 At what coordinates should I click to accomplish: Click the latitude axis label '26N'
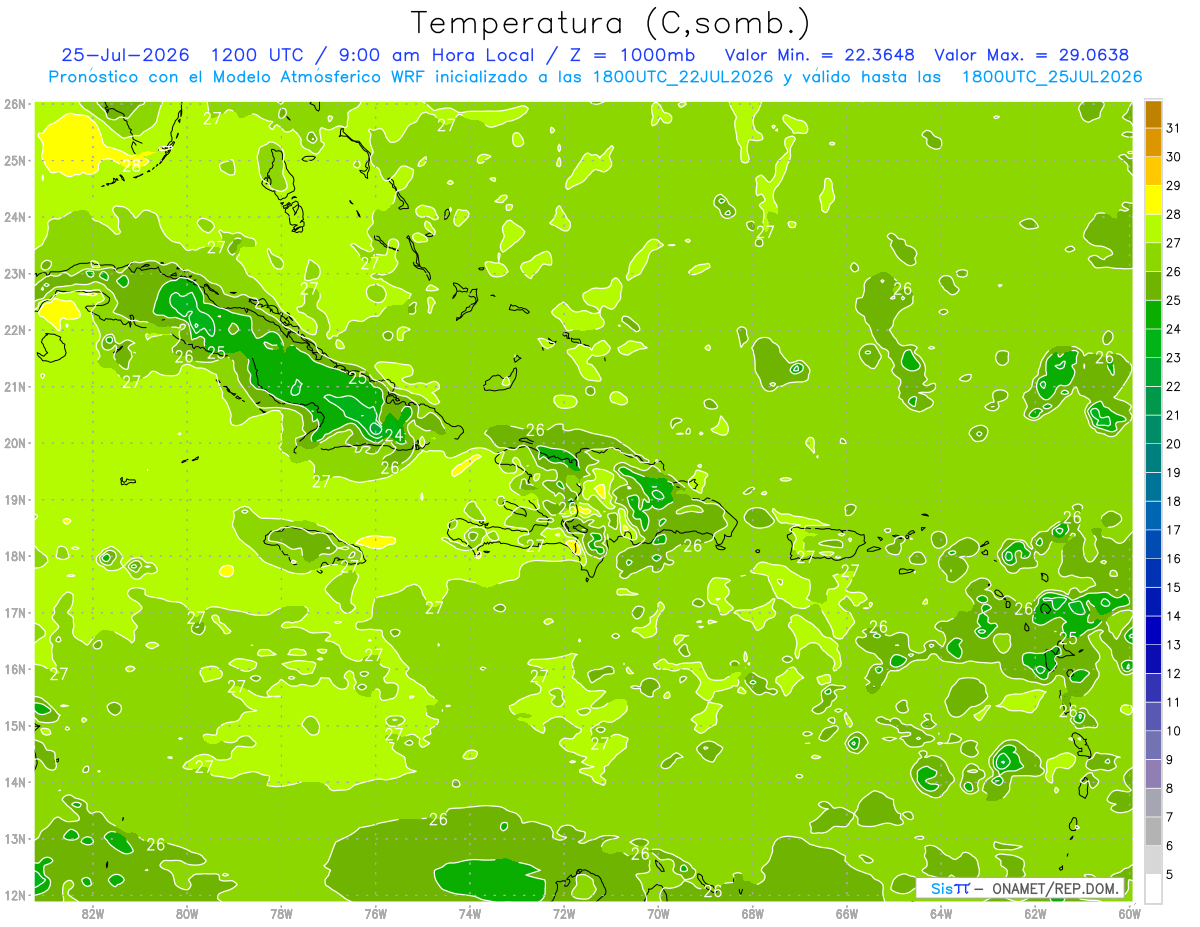pyautogui.click(x=14, y=104)
